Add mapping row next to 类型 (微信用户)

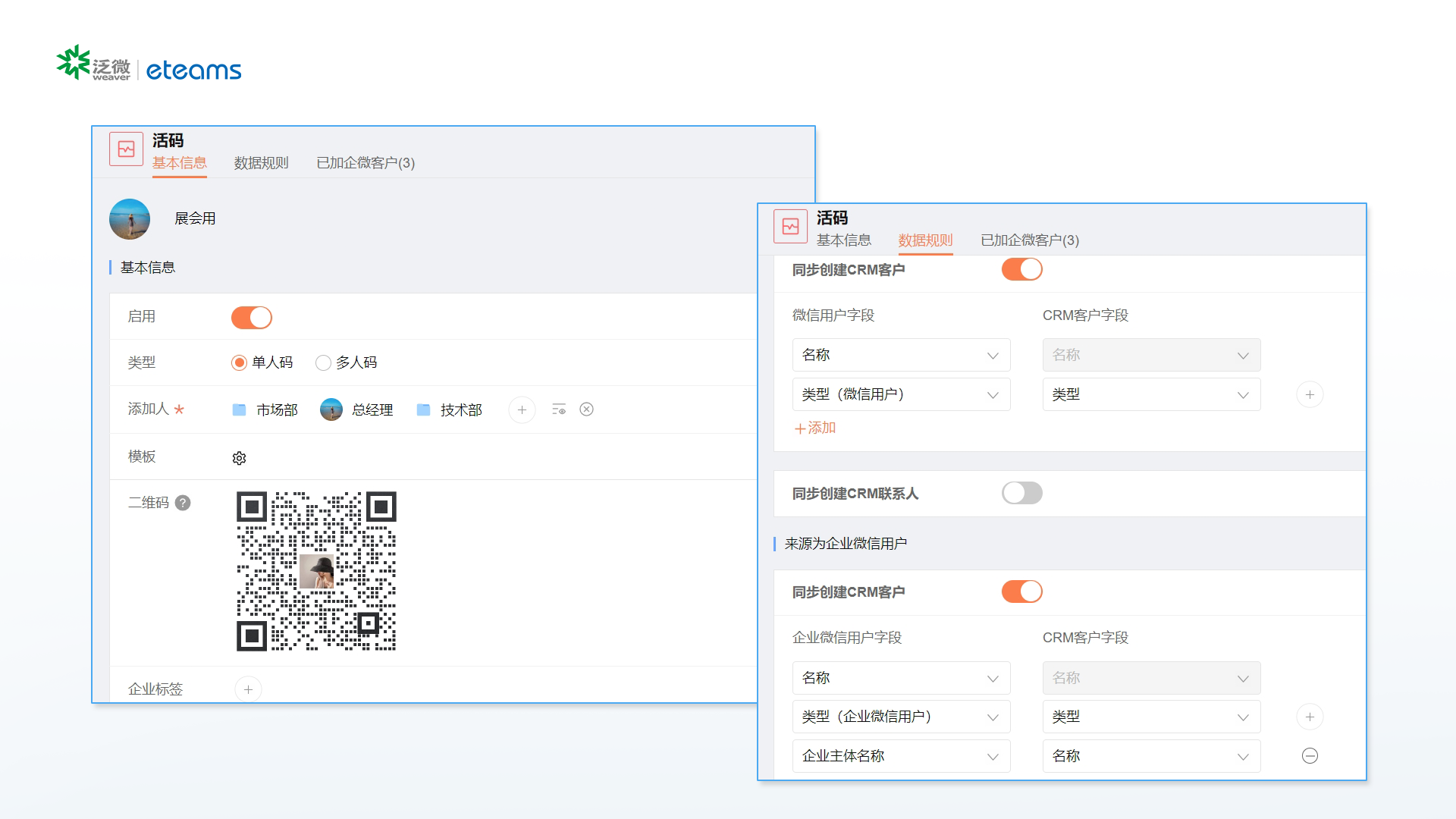coord(1310,394)
